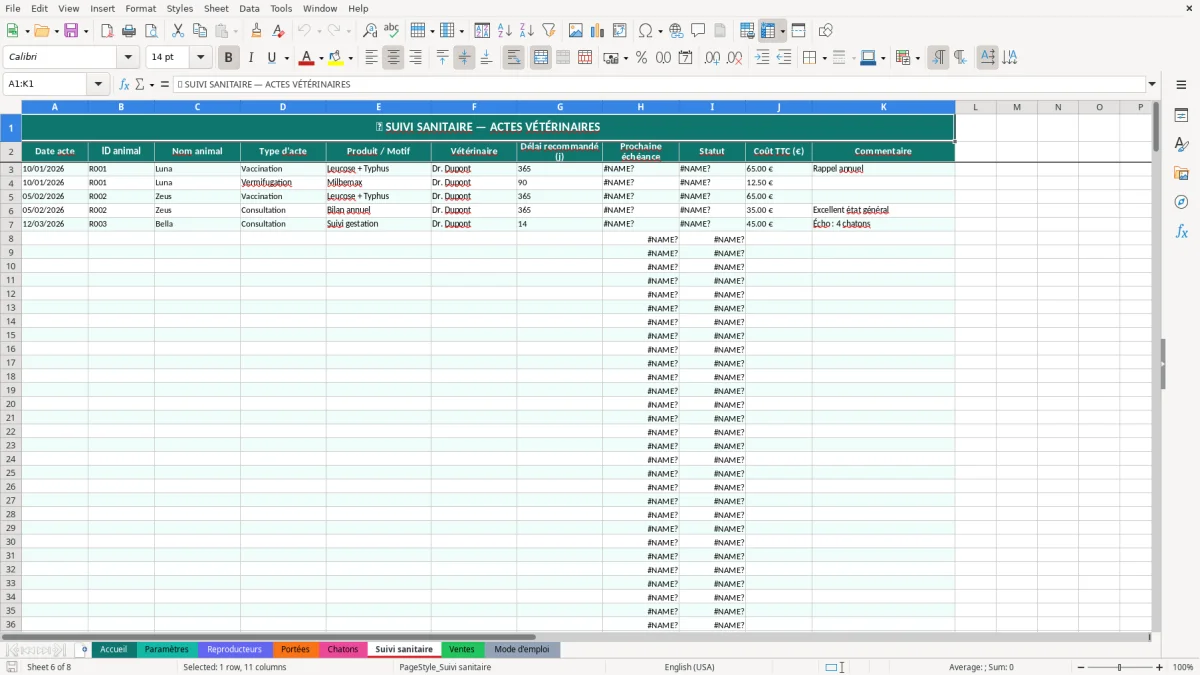Toggle Underline formatting

(271, 58)
